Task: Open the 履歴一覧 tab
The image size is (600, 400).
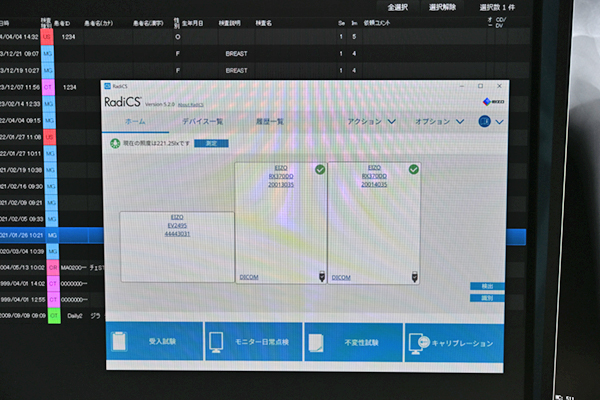Action: pyautogui.click(x=268, y=121)
